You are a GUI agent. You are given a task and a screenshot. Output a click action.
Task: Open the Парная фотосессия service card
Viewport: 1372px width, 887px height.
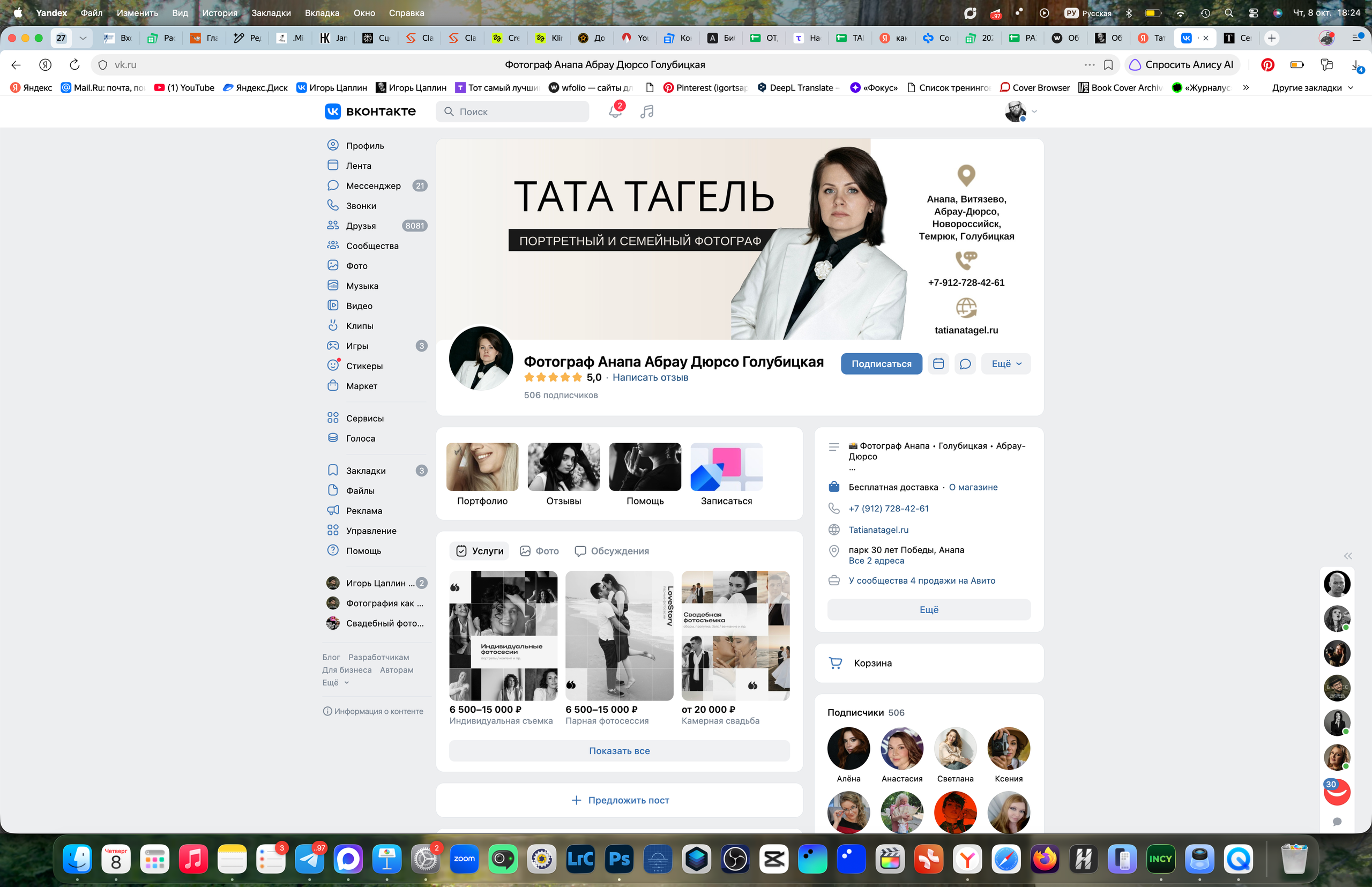619,648
